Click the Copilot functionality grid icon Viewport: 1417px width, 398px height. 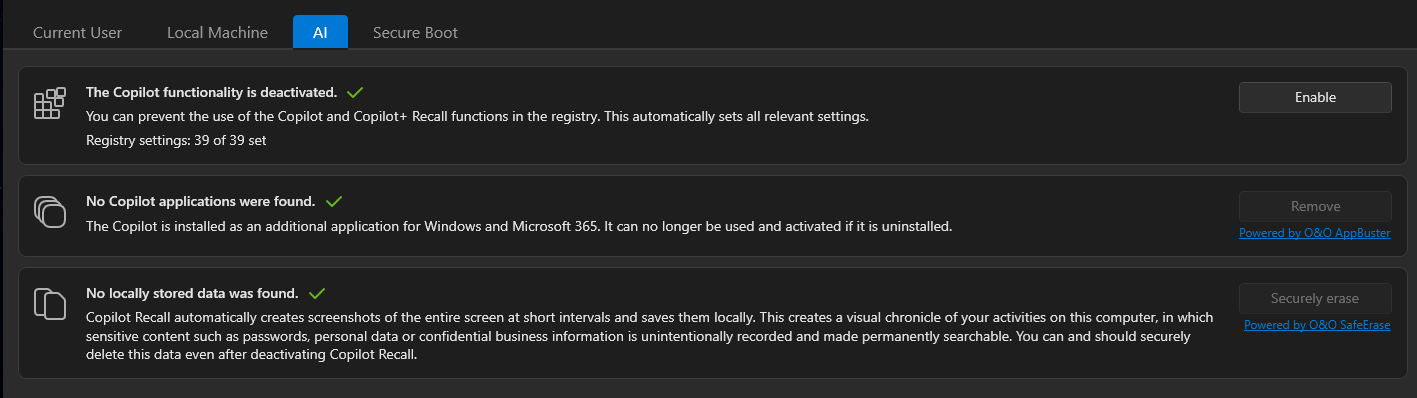coord(49,103)
